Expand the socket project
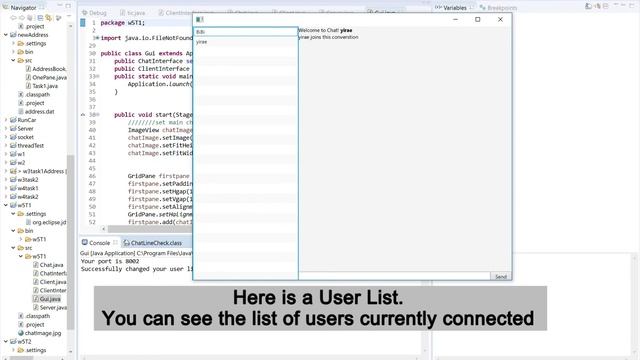This screenshot has width=640, height=360. [x=6, y=137]
